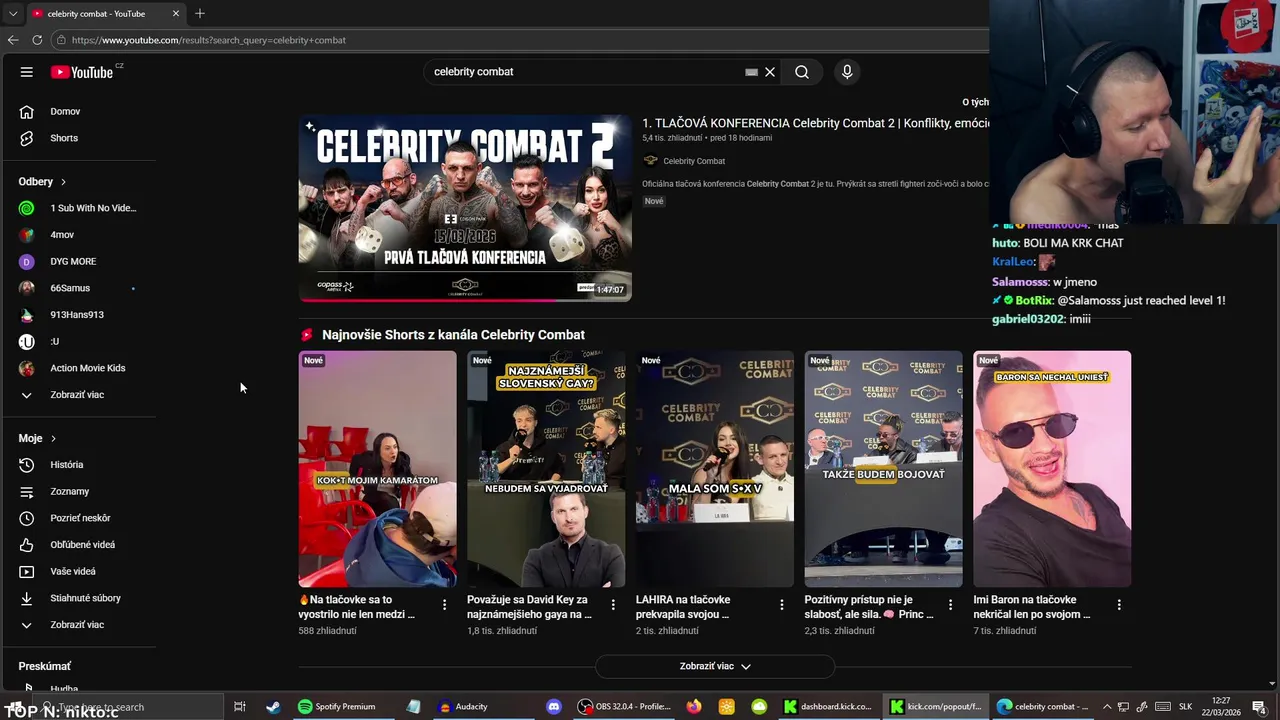Open the 913Hans913 subscription channel
The height and width of the screenshot is (720, 1280).
pos(78,315)
